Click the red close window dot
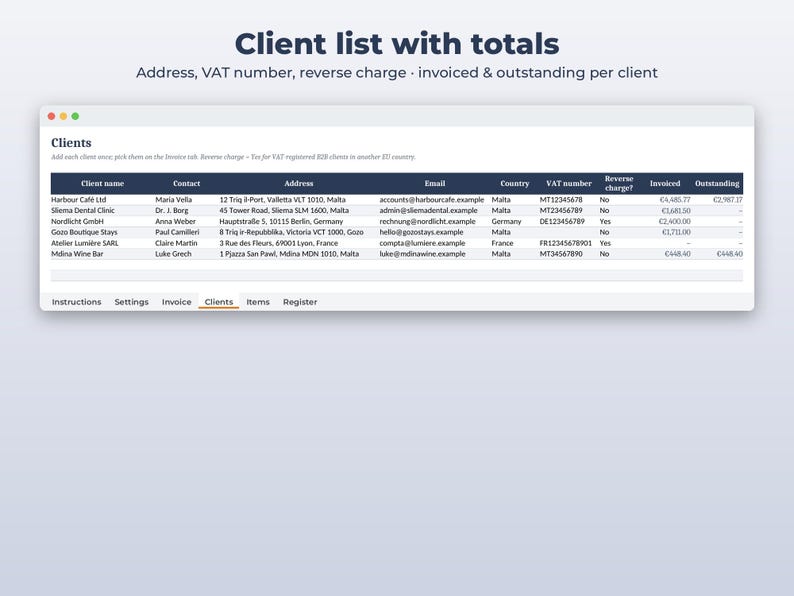The image size is (794, 596). click(51, 116)
